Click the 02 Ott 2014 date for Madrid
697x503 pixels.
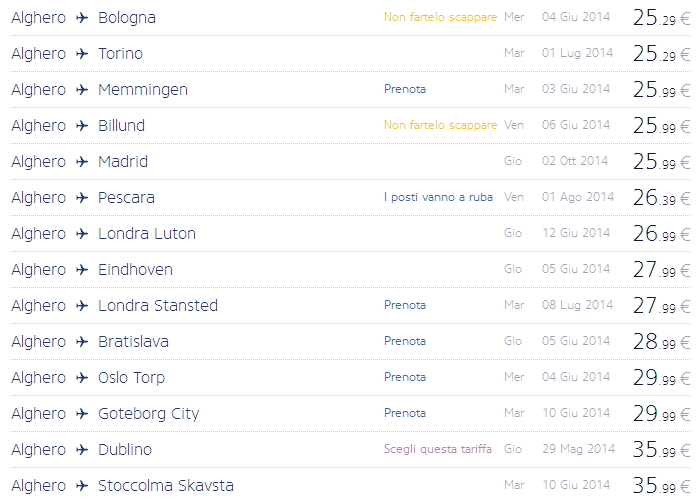(x=574, y=162)
